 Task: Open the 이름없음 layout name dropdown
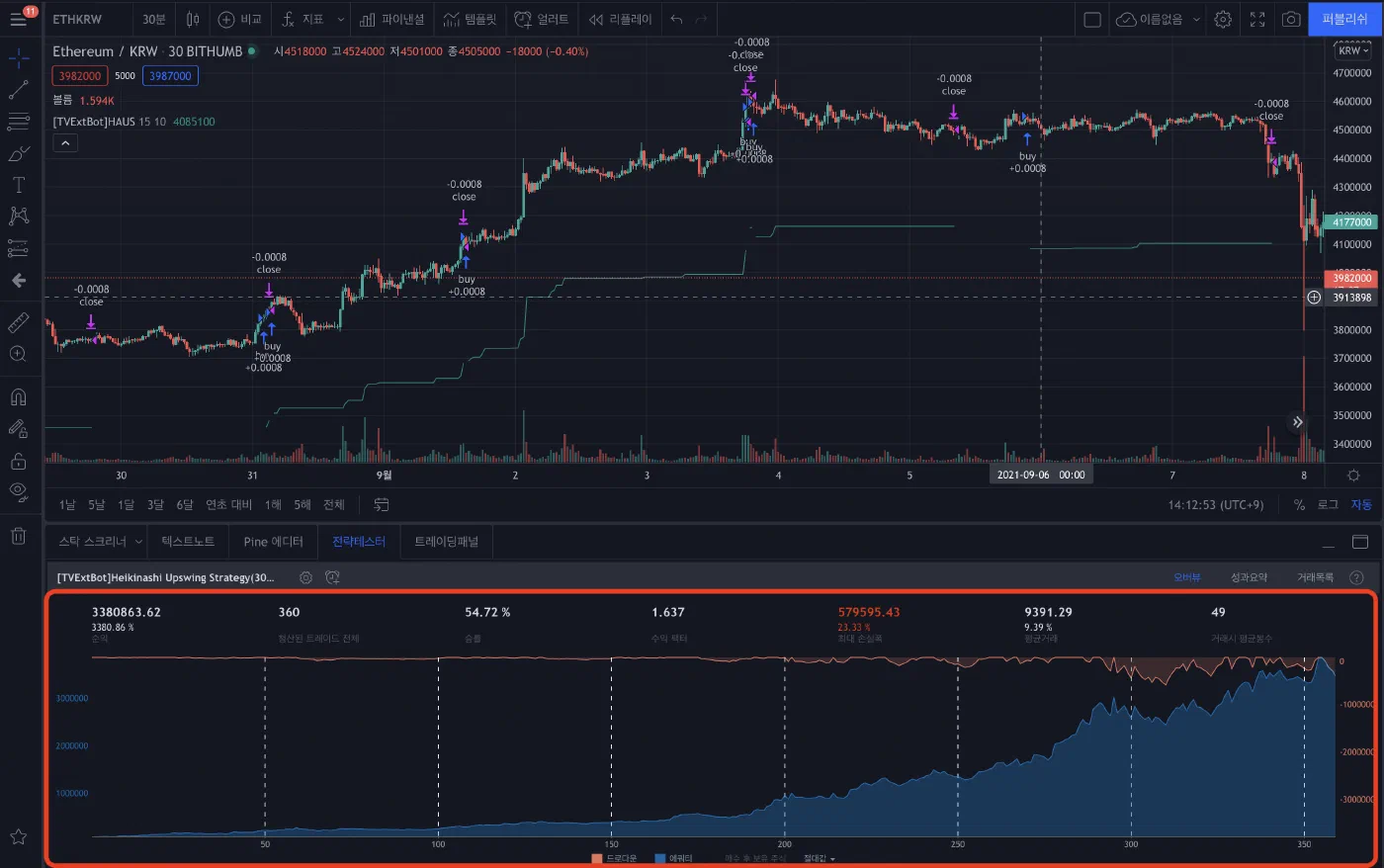coord(1158,19)
